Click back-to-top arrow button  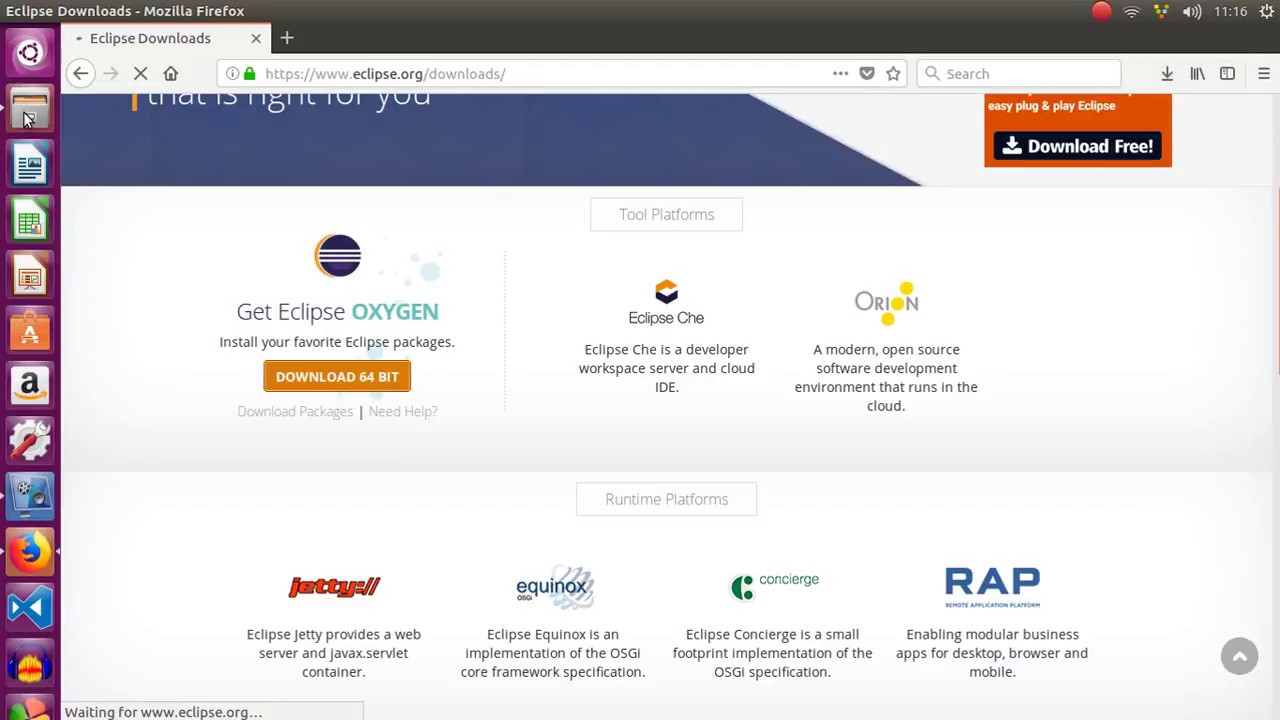point(1239,656)
